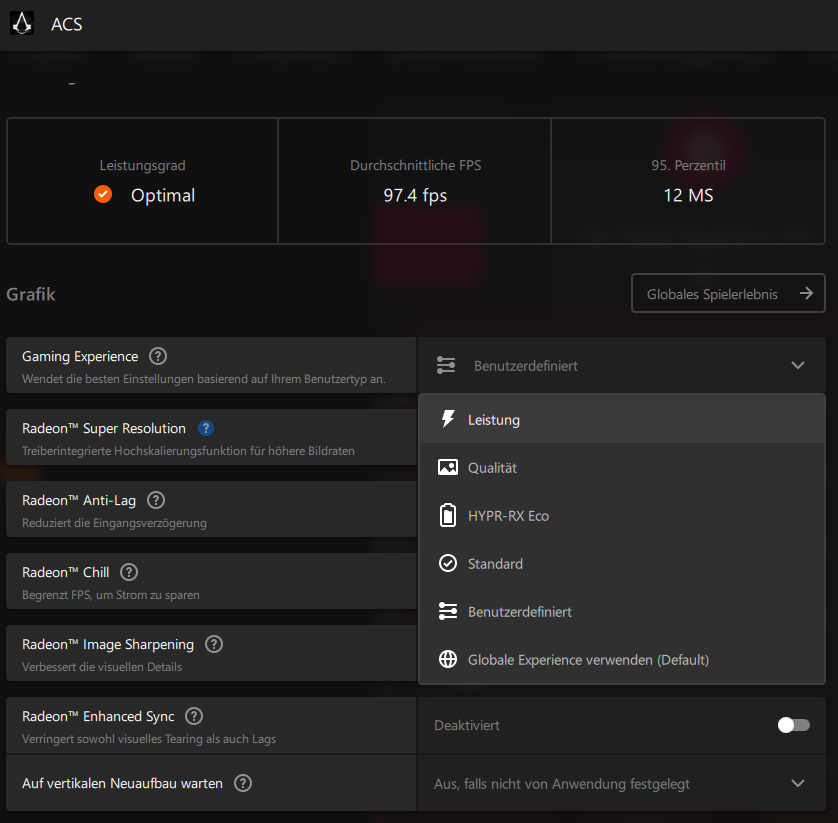Click the 'Grafik' section heading
Screen dimensions: 838x823
coord(30,294)
